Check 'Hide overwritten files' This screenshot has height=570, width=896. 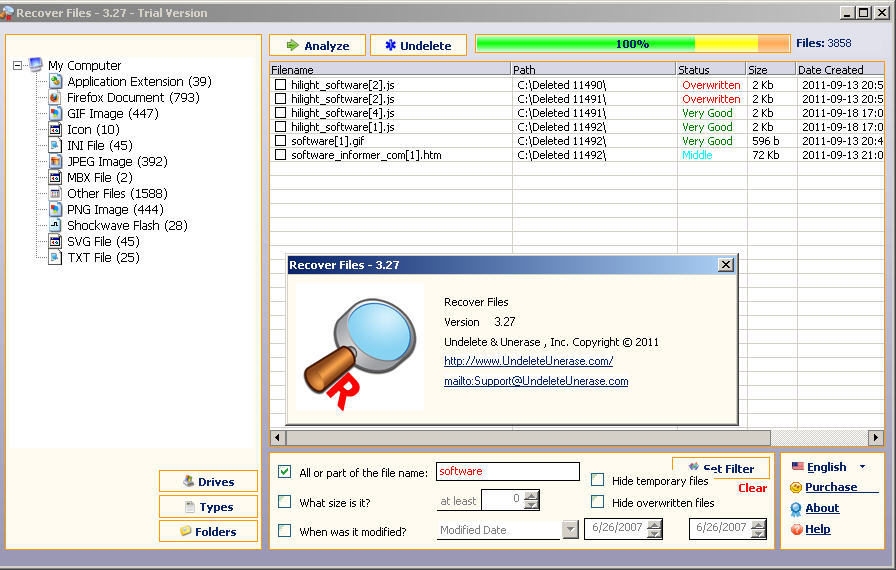tap(598, 501)
